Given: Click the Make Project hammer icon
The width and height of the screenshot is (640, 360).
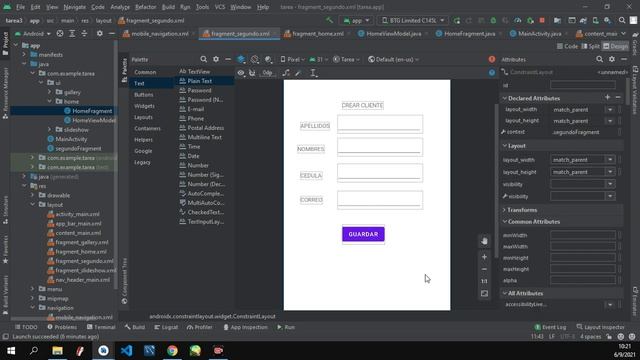Looking at the screenshot, I should [x=329, y=20].
